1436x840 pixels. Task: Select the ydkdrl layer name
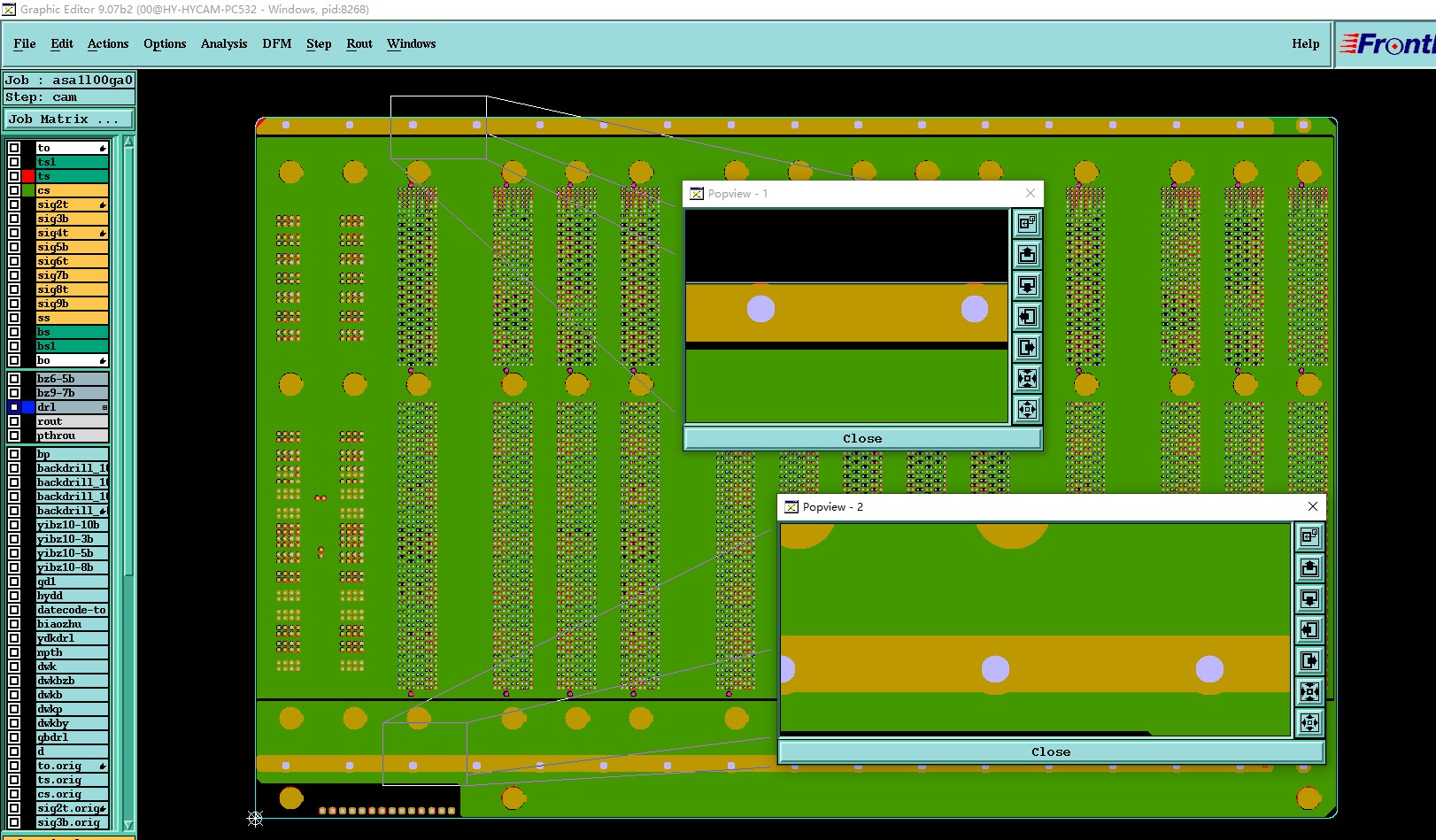tap(72, 638)
